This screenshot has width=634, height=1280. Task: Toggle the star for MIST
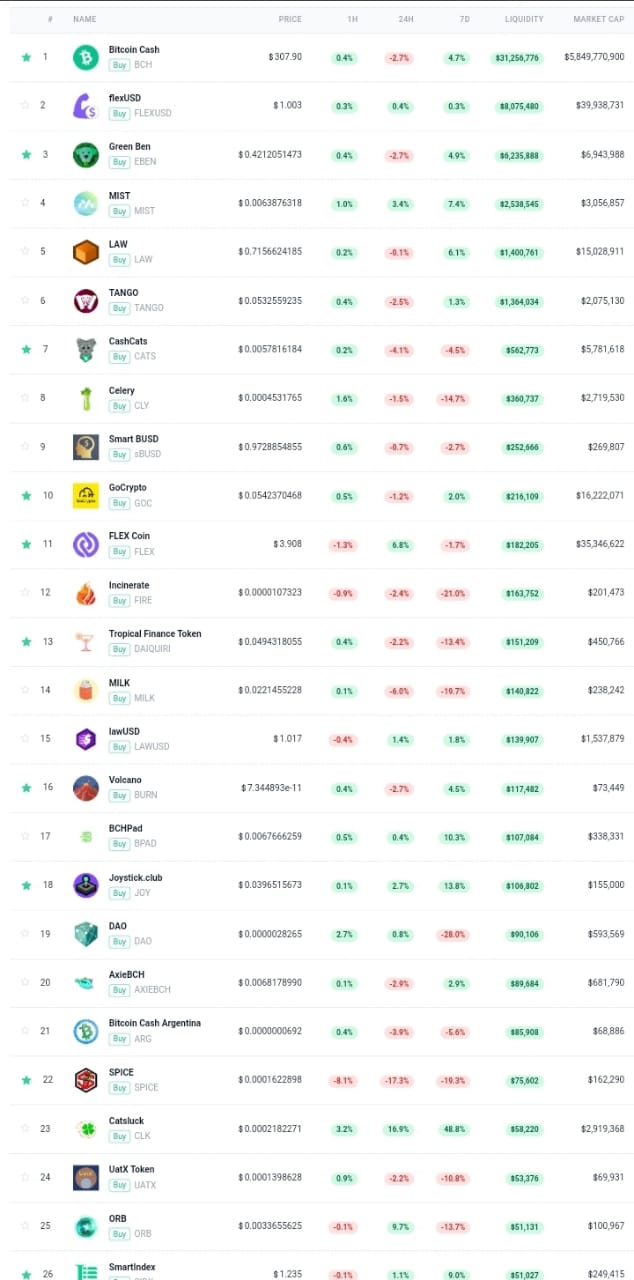pyautogui.click(x=26, y=203)
